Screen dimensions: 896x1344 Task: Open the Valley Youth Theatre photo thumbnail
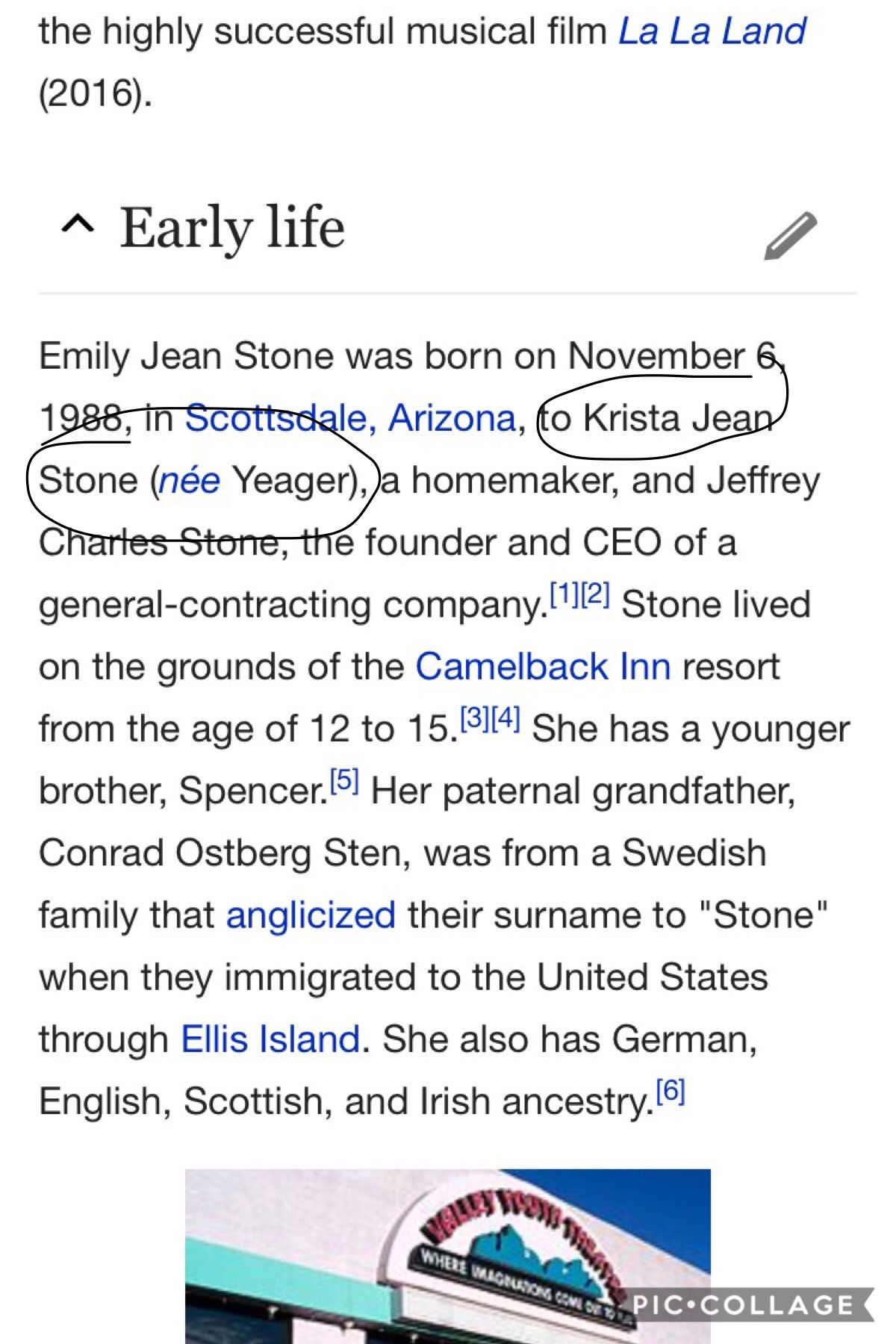[x=448, y=1256]
